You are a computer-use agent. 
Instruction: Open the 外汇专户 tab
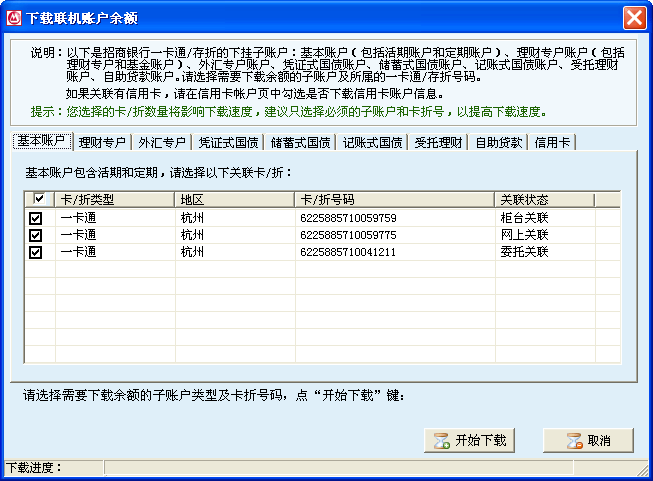(x=161, y=142)
